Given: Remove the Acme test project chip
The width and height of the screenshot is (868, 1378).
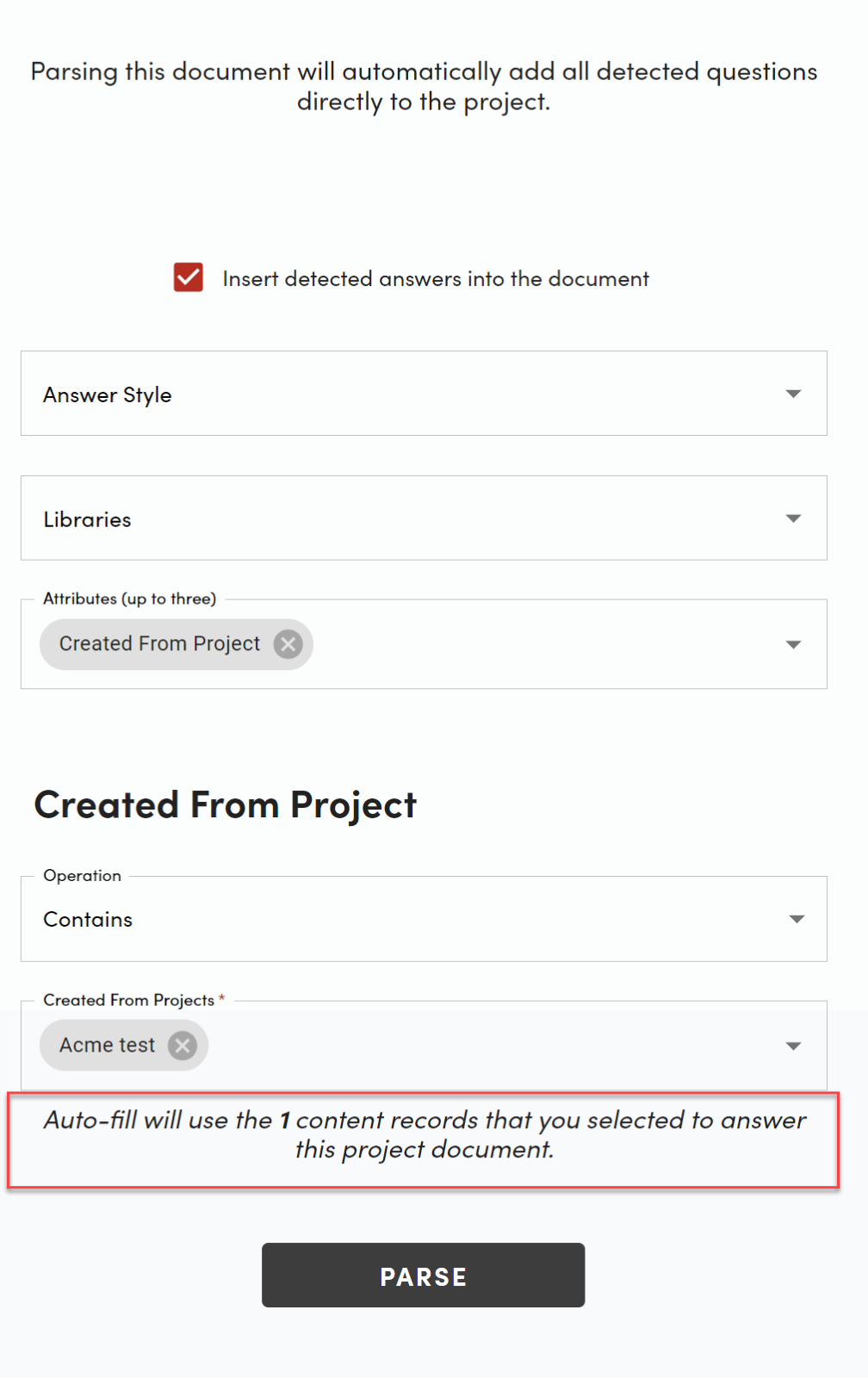Looking at the screenshot, I should point(183,1046).
